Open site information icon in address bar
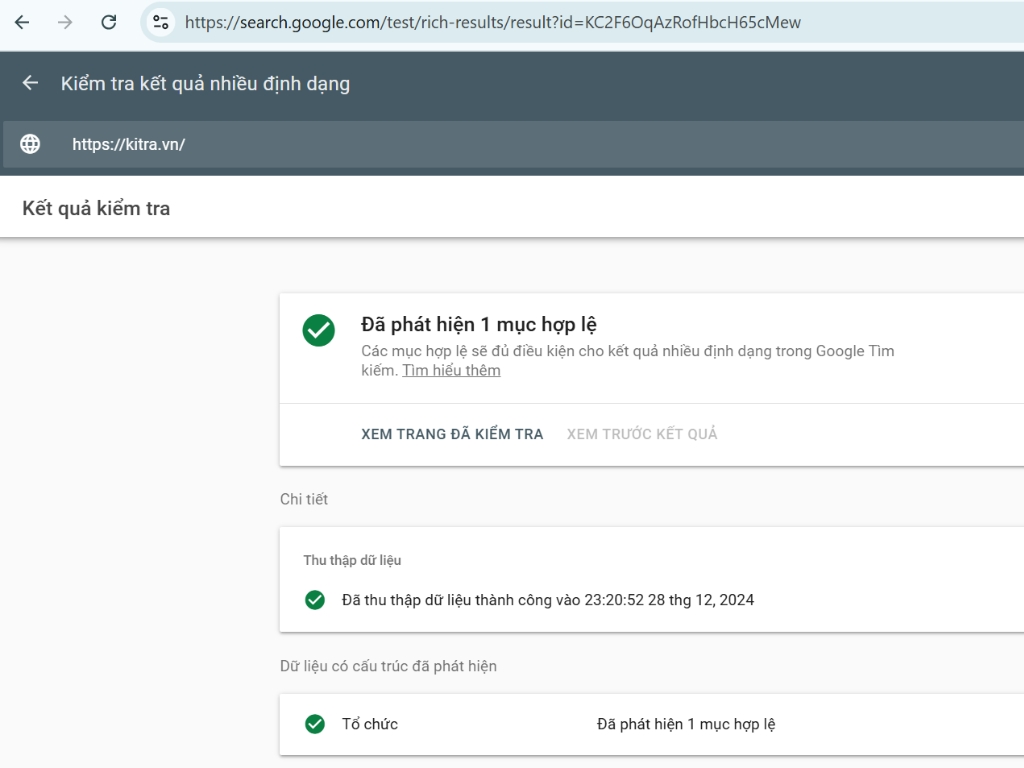1024x768 pixels. 161,22
